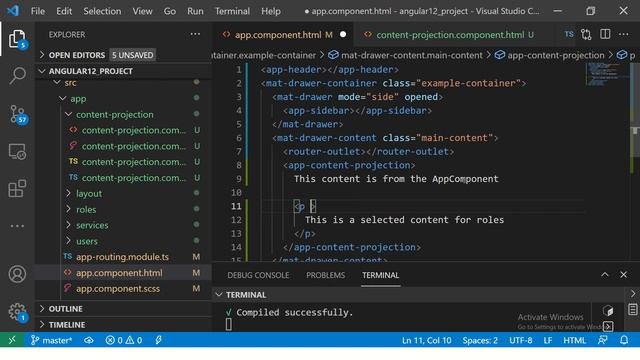Click the master branch indicator
The height and width of the screenshot is (360, 640).
pos(51,340)
